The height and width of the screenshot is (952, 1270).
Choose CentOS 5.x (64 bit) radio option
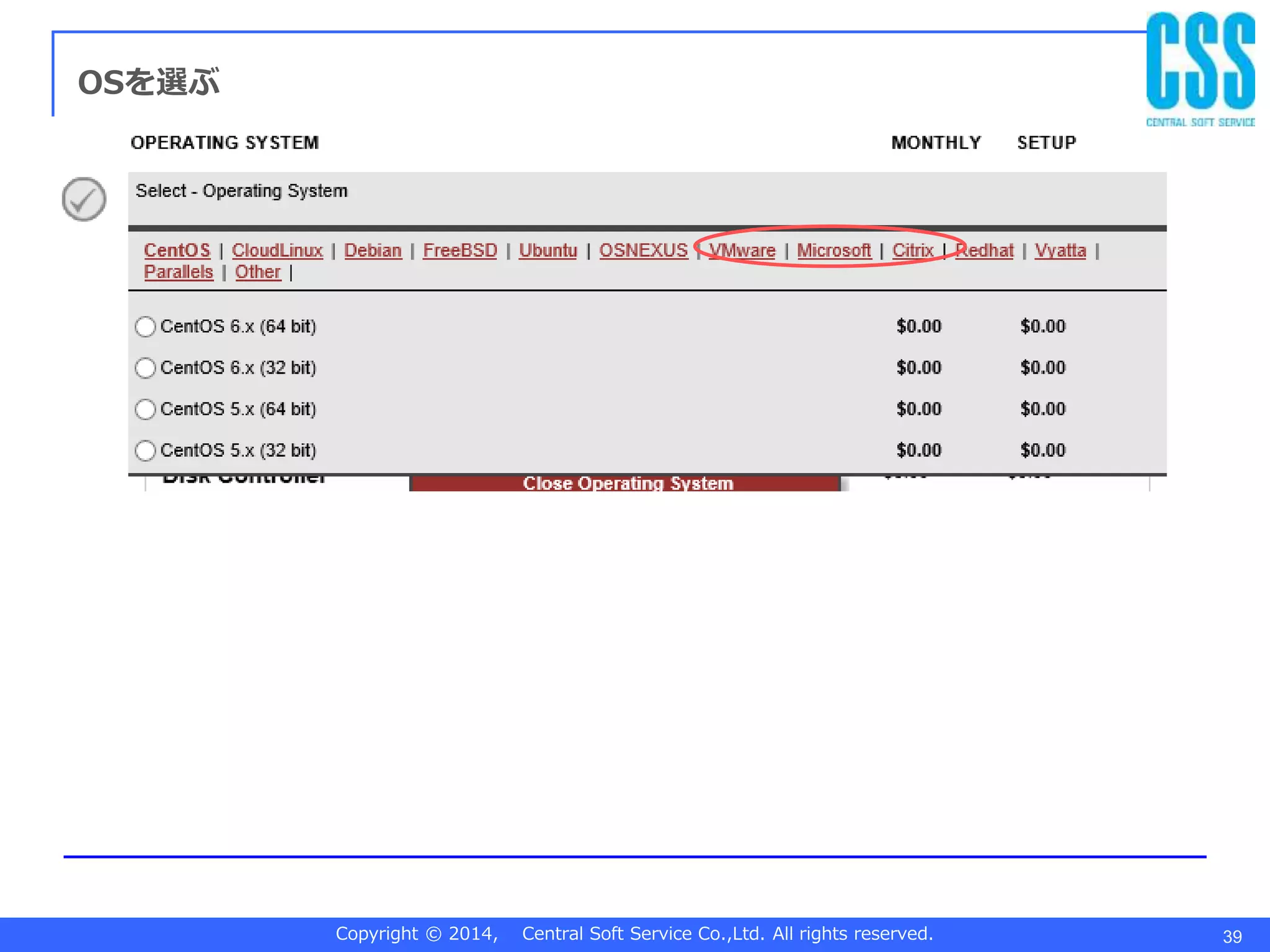pos(145,409)
